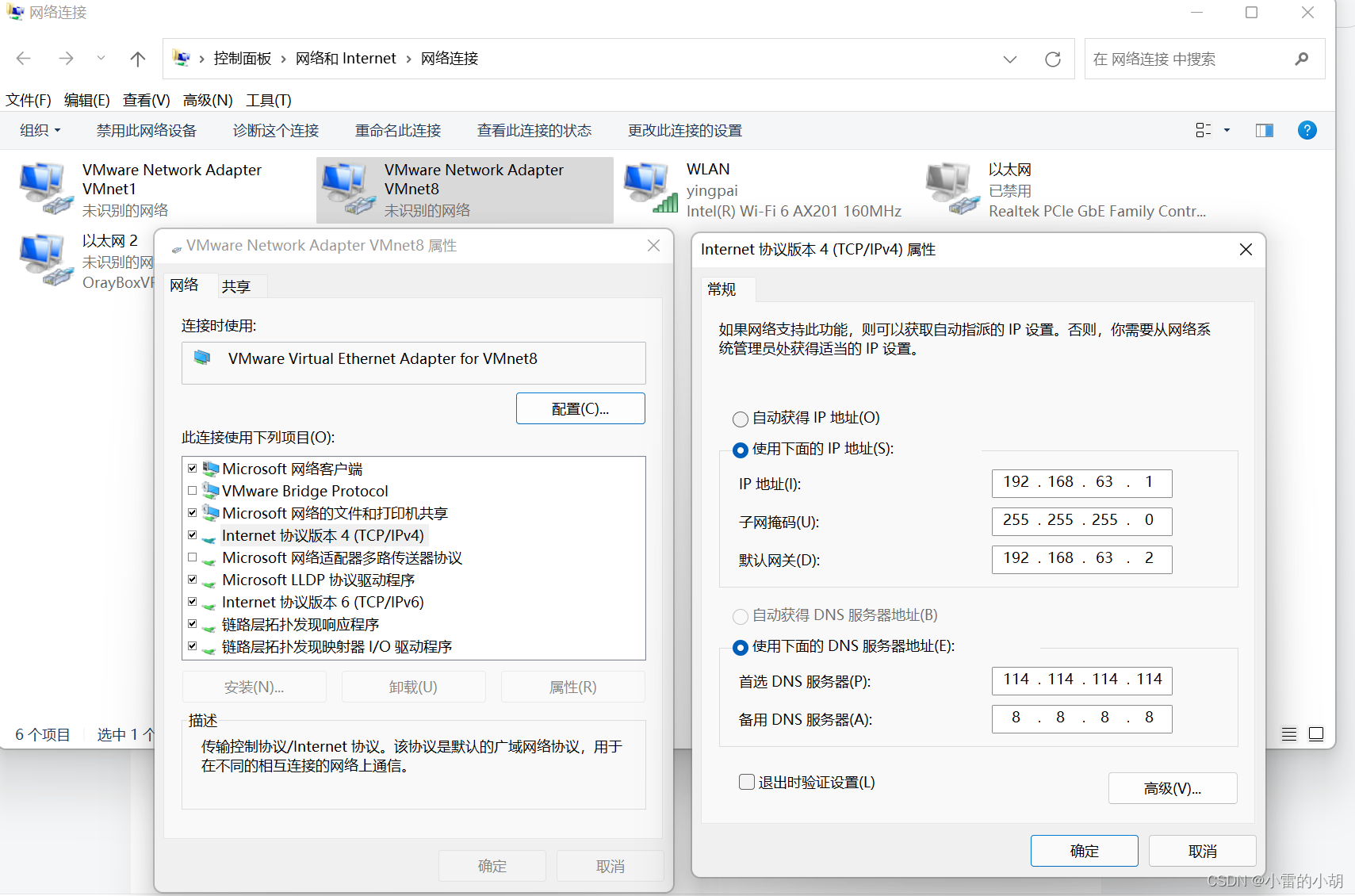Go up one folder level arrow
This screenshot has width=1355, height=896.
138,59
